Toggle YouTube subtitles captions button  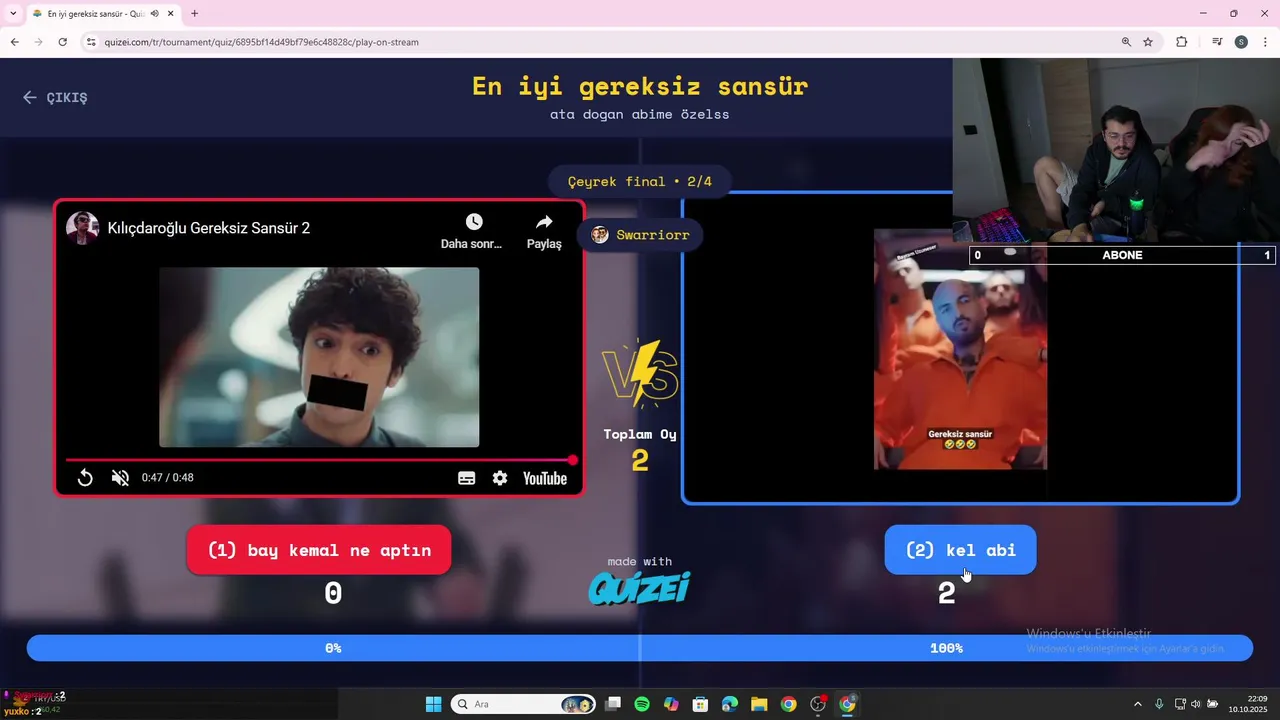click(x=466, y=478)
